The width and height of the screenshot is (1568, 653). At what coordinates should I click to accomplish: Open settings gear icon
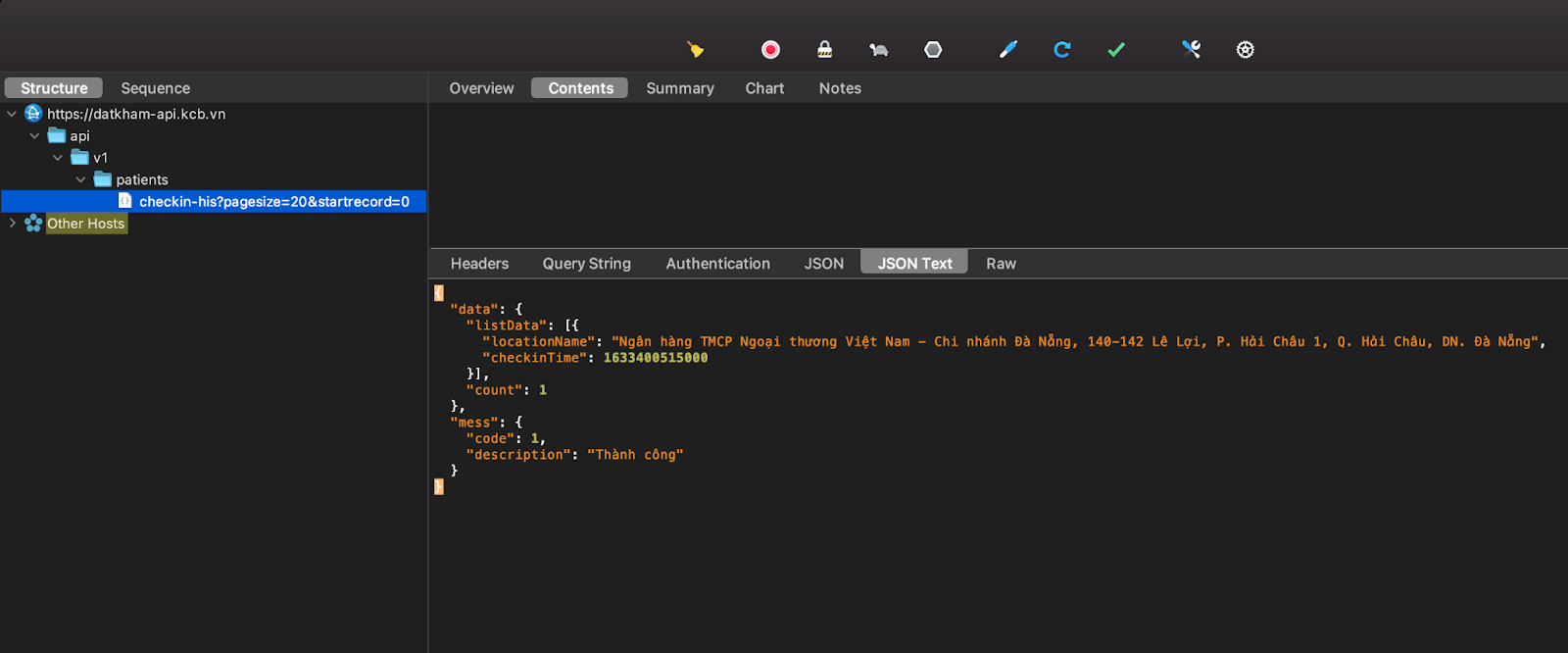(1245, 49)
